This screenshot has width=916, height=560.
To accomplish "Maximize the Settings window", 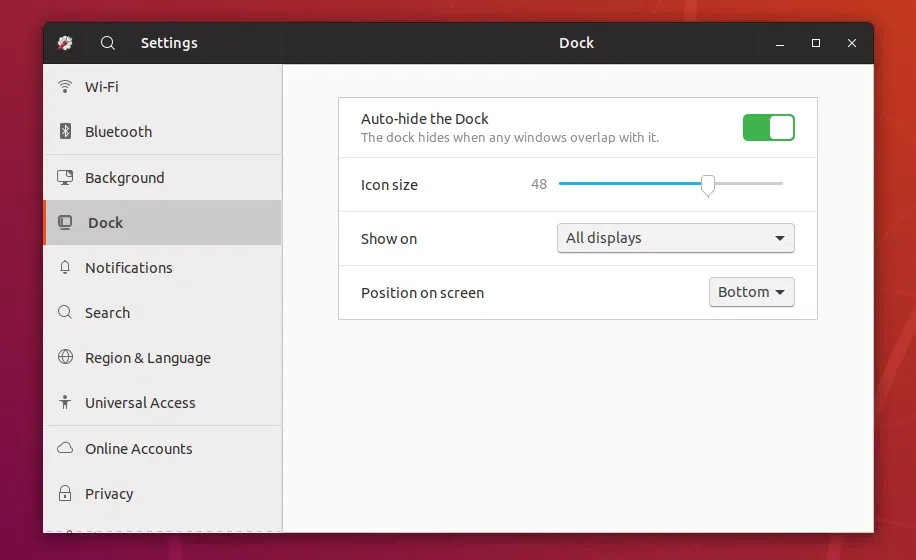I will [816, 43].
